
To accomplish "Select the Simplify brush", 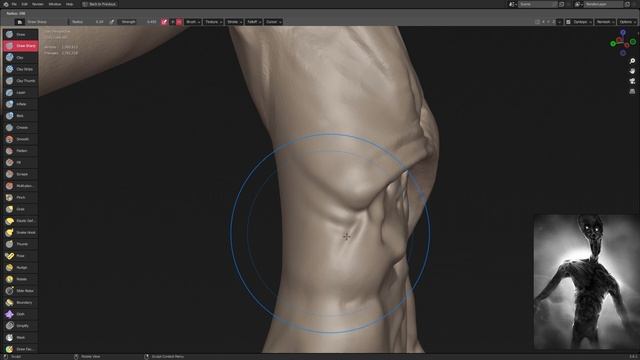I will pos(20,326).
